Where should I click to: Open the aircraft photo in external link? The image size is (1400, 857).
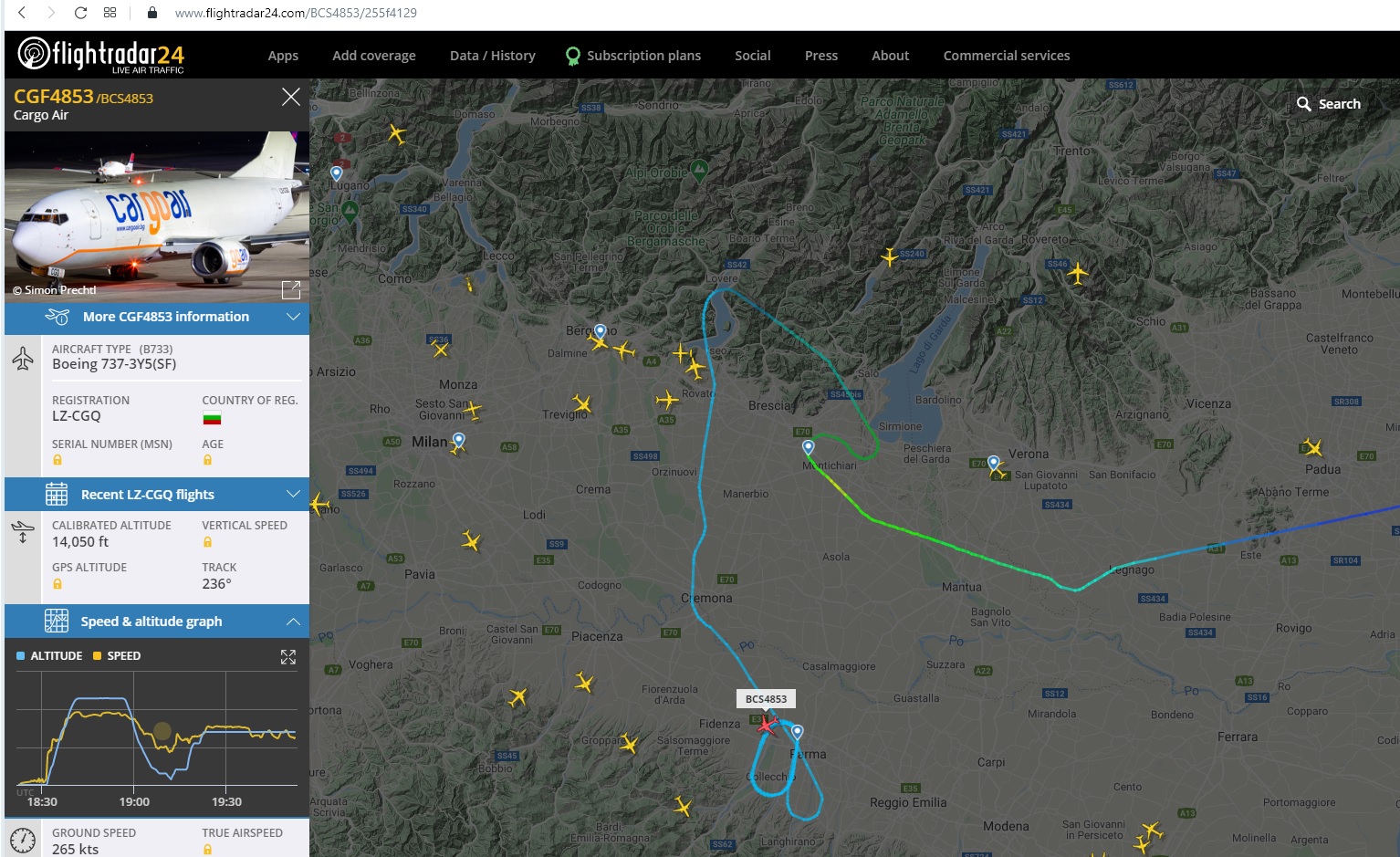pos(291,290)
